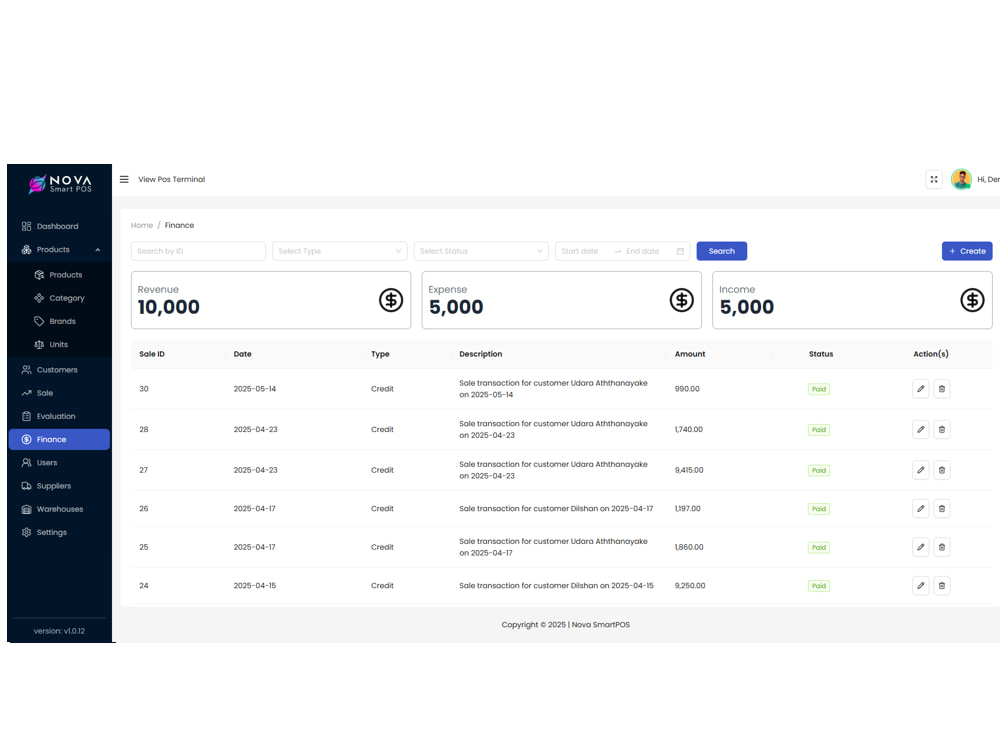Go to Customers in the sidebar
This screenshot has width=1000, height=750.
[59, 370]
